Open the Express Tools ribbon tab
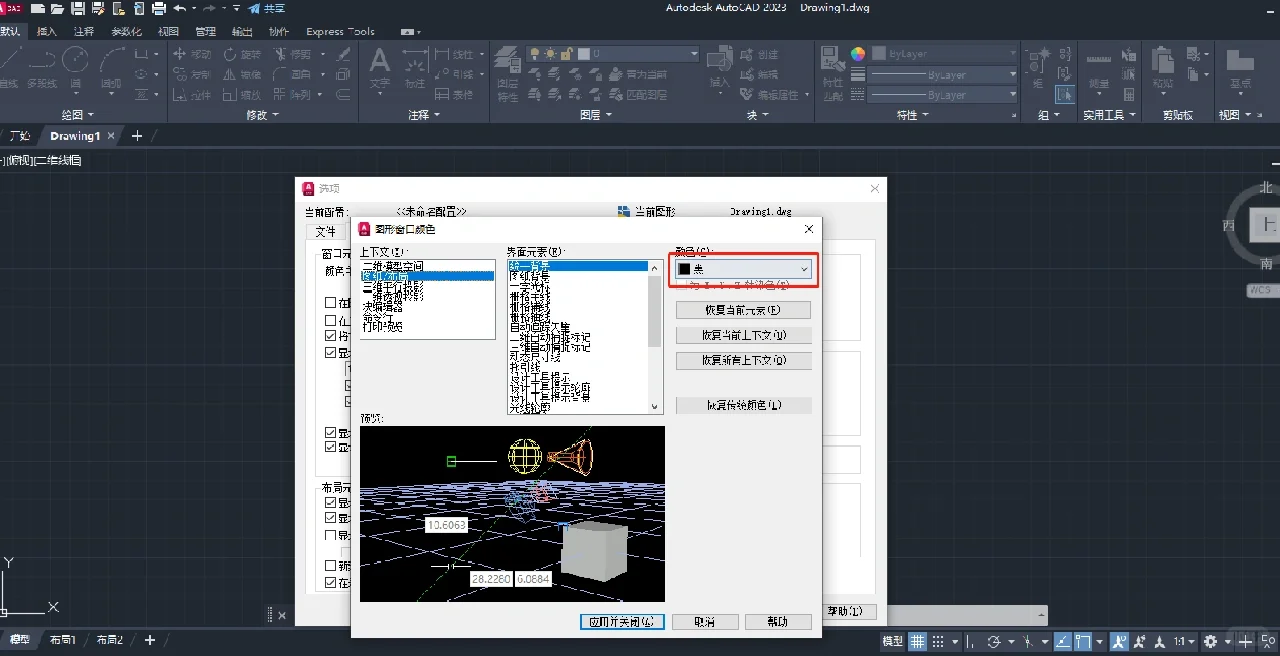Image resolution: width=1280 pixels, height=656 pixels. [340, 31]
